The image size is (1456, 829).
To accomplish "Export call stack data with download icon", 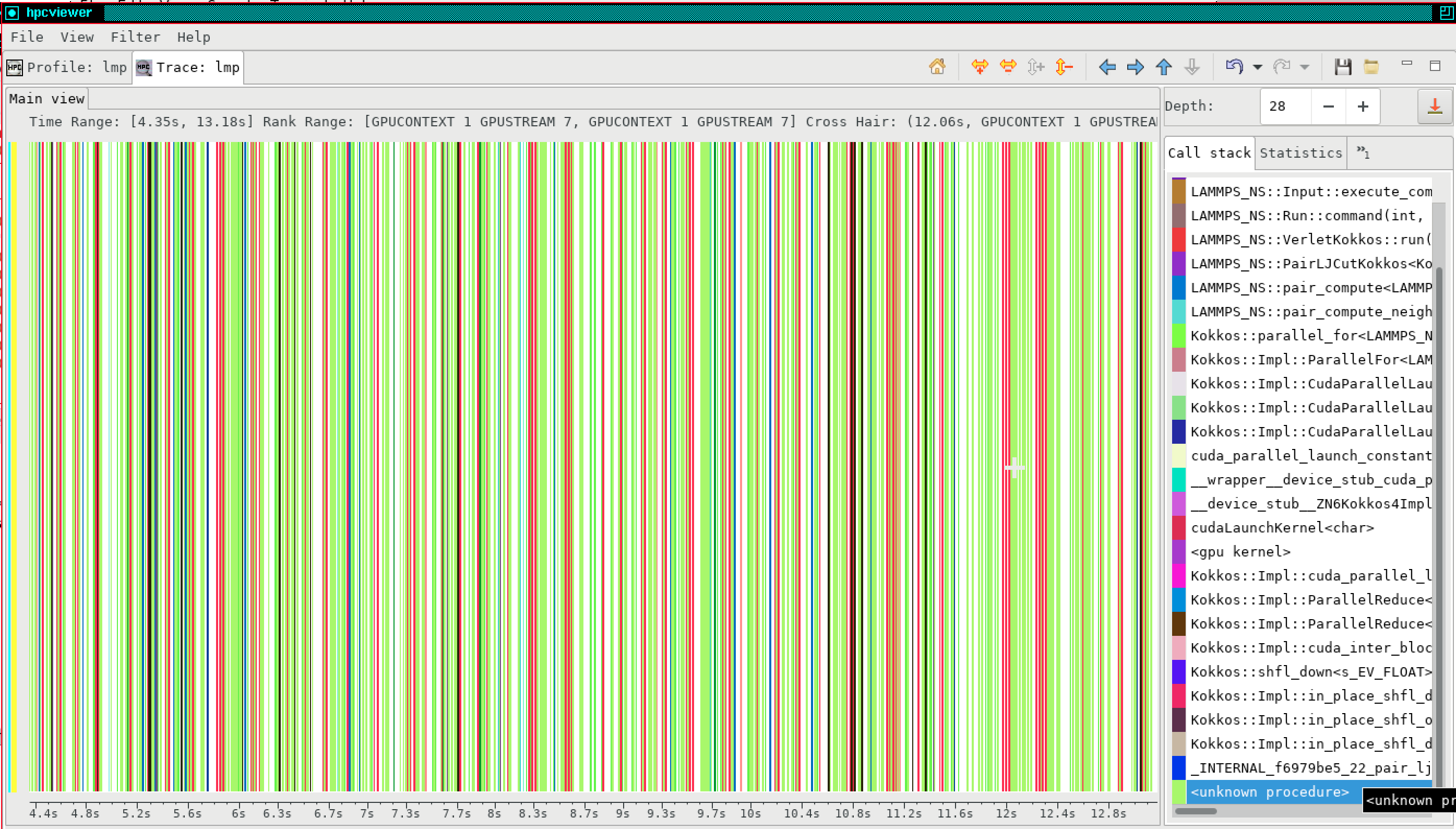I will [x=1435, y=106].
